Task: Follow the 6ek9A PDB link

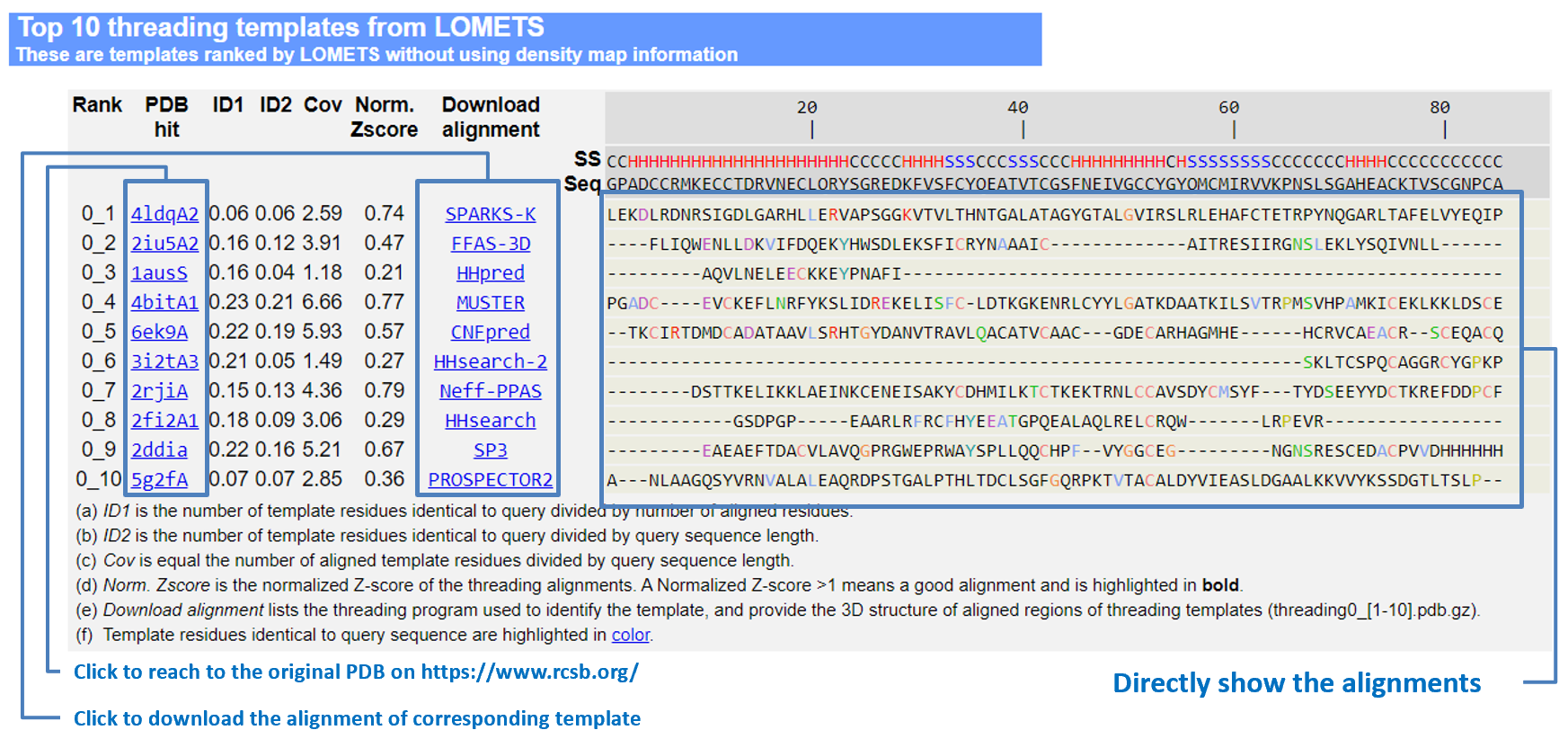Action: click(159, 332)
